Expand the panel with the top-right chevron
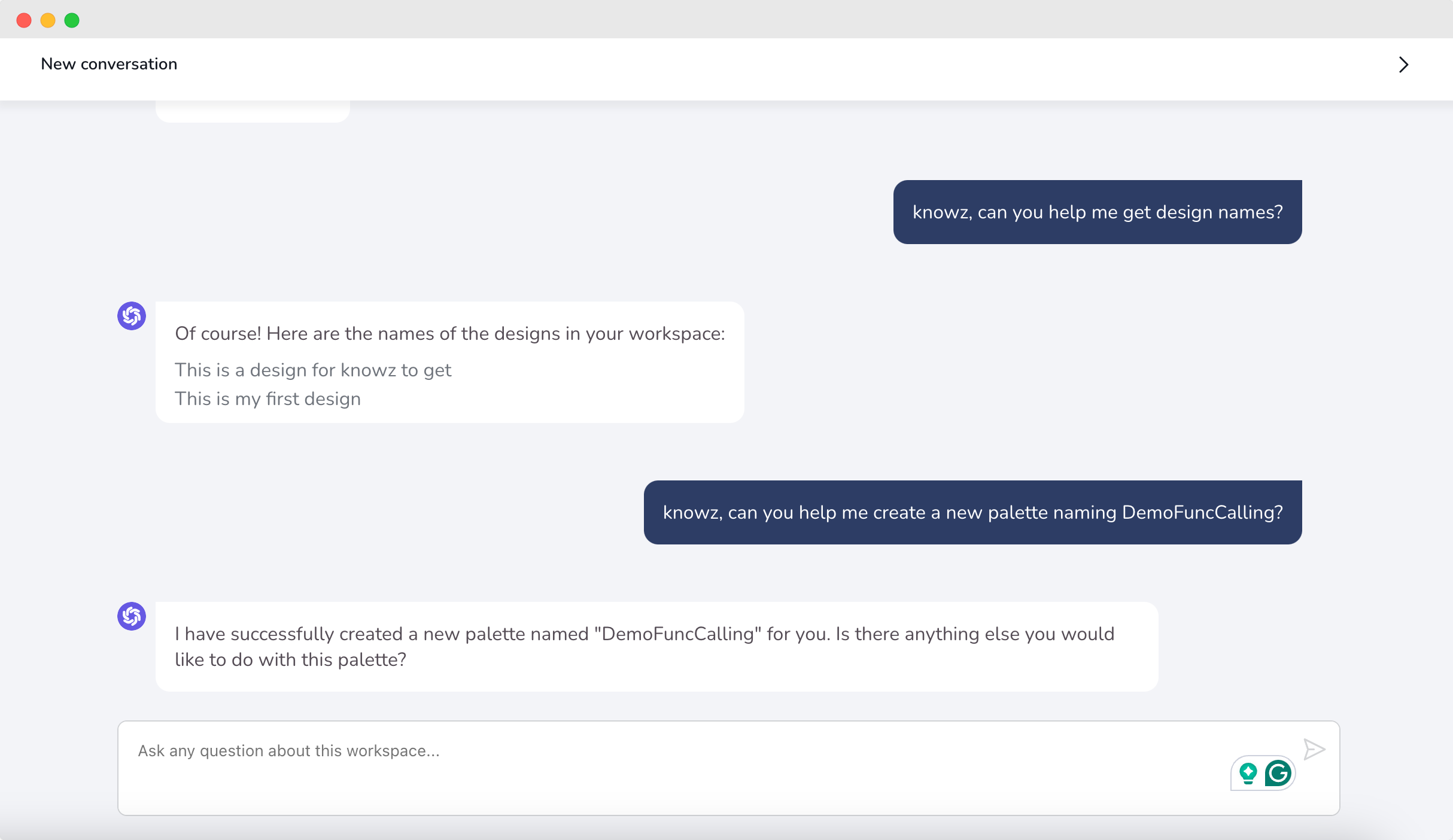This screenshot has height=840, width=1453. (x=1403, y=65)
